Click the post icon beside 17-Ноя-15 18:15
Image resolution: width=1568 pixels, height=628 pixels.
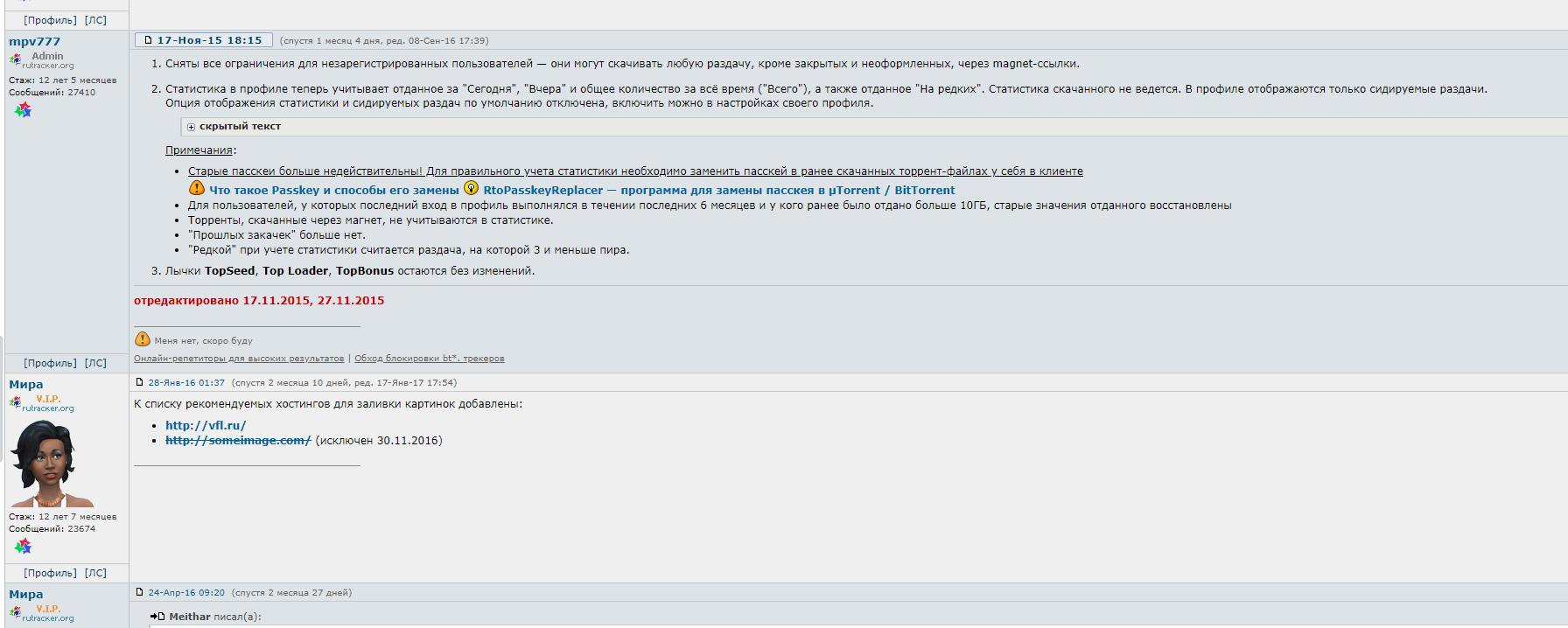pyautogui.click(x=148, y=40)
